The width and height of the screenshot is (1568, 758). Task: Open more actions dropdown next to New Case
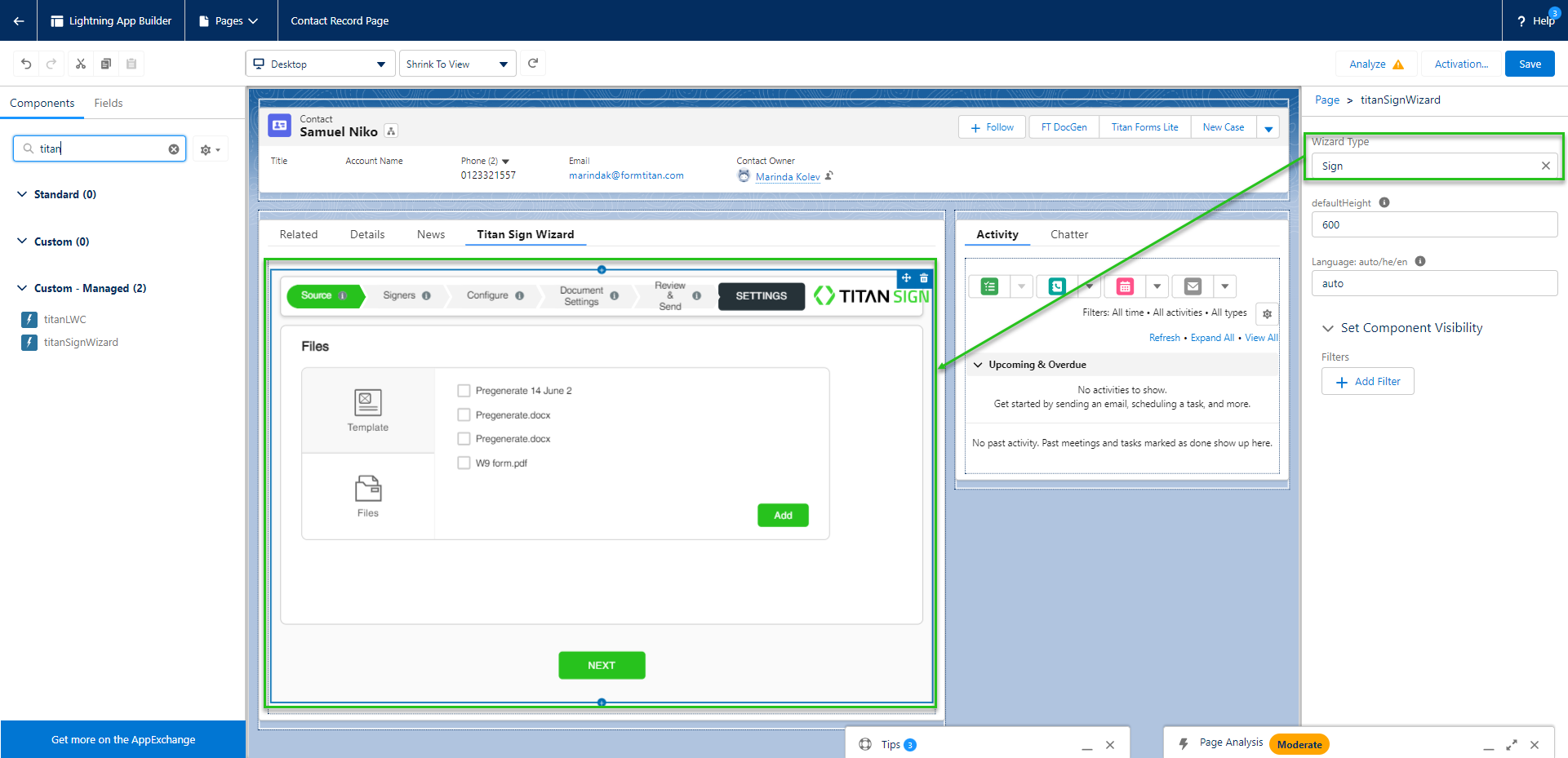coord(1268,127)
